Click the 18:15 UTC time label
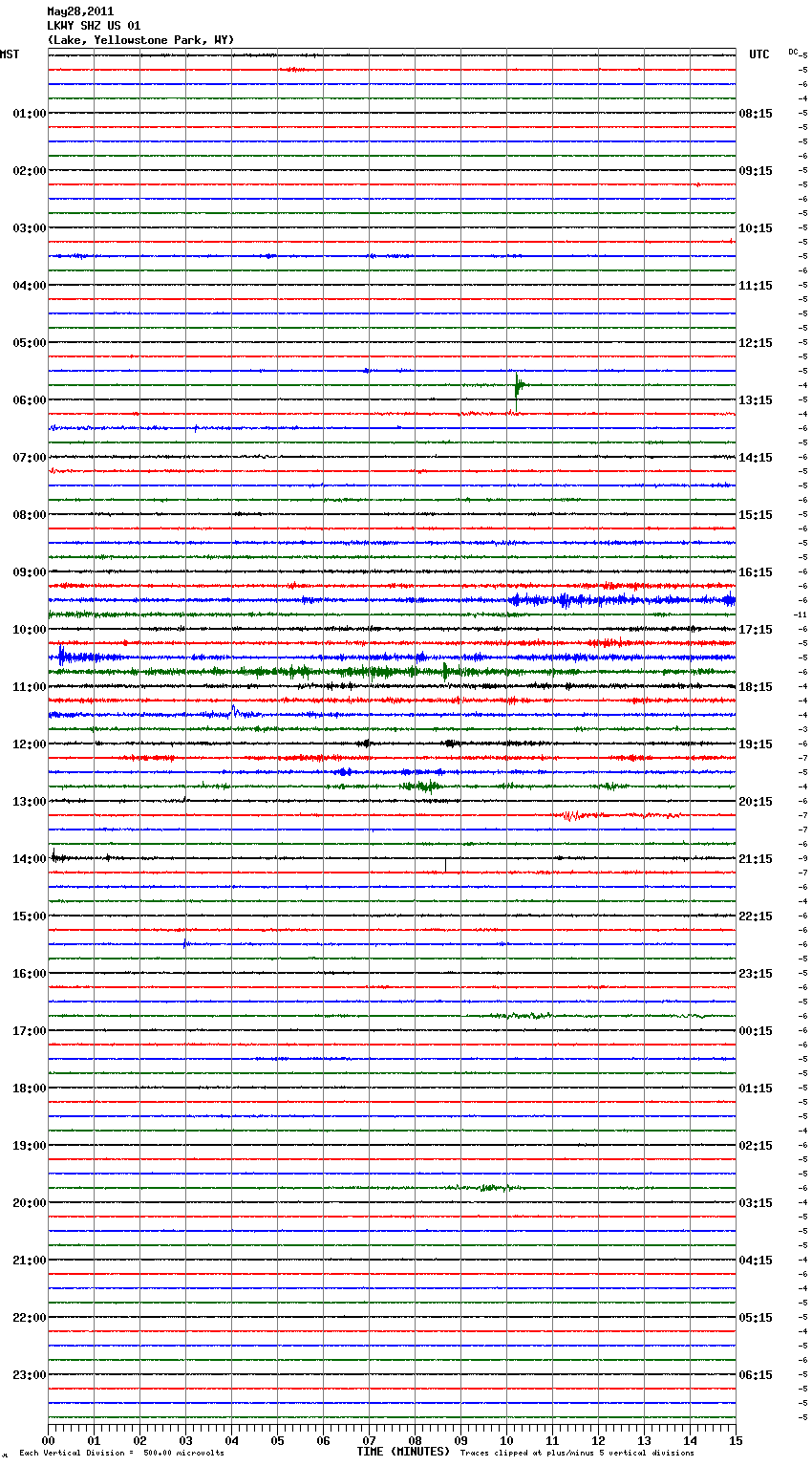The image size is (812, 1466). coord(756,687)
